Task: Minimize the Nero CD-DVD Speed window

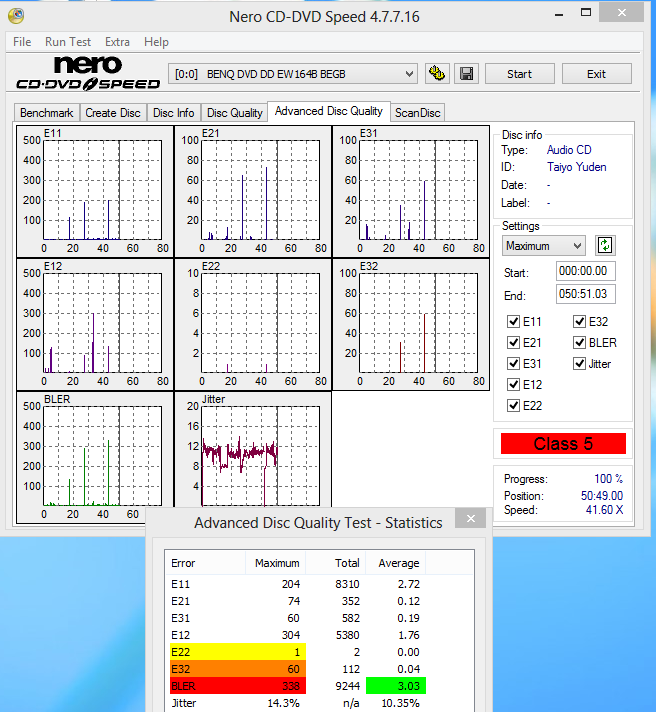Action: (559, 14)
